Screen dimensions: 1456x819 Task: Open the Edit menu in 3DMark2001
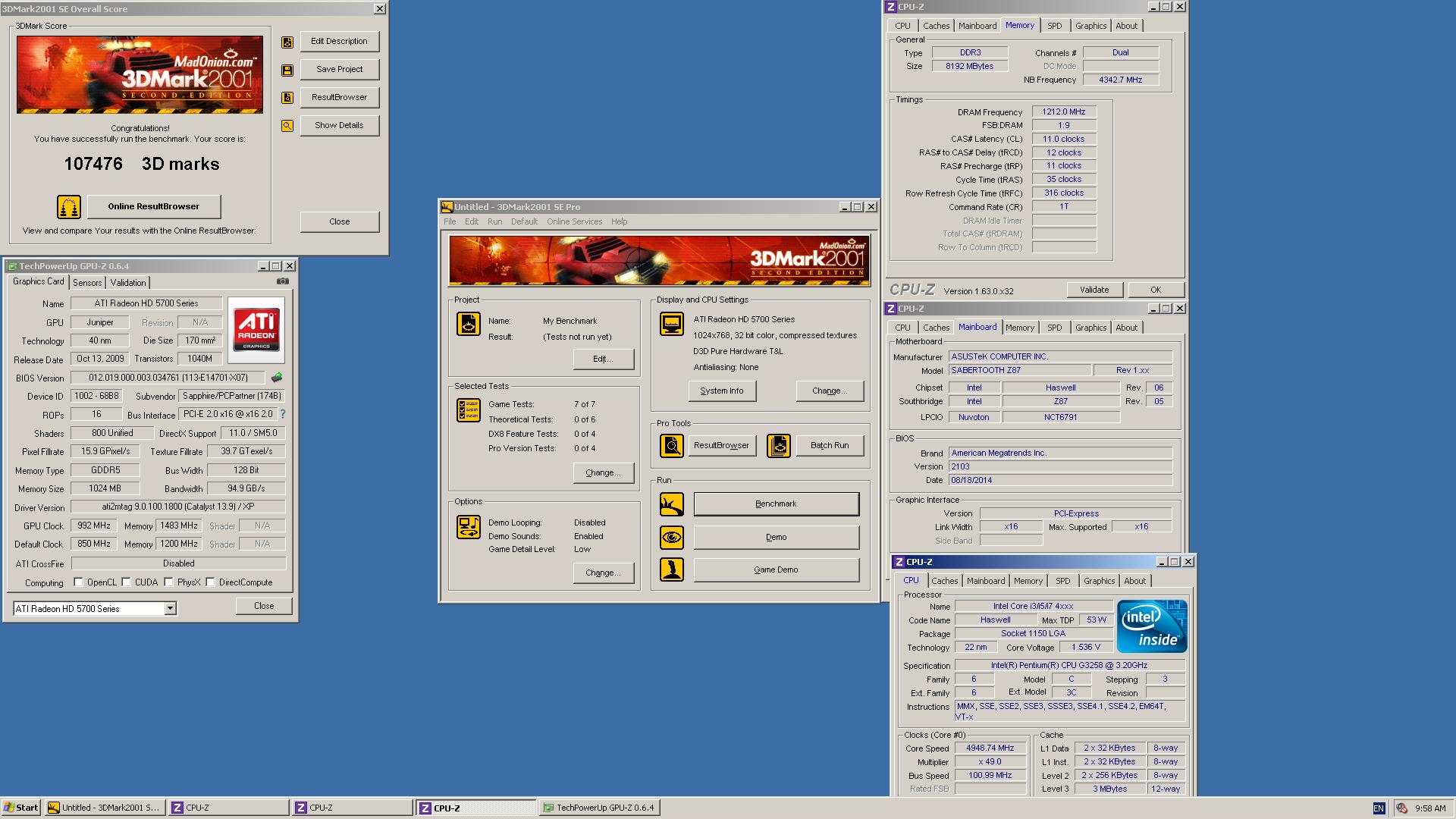coord(472,221)
